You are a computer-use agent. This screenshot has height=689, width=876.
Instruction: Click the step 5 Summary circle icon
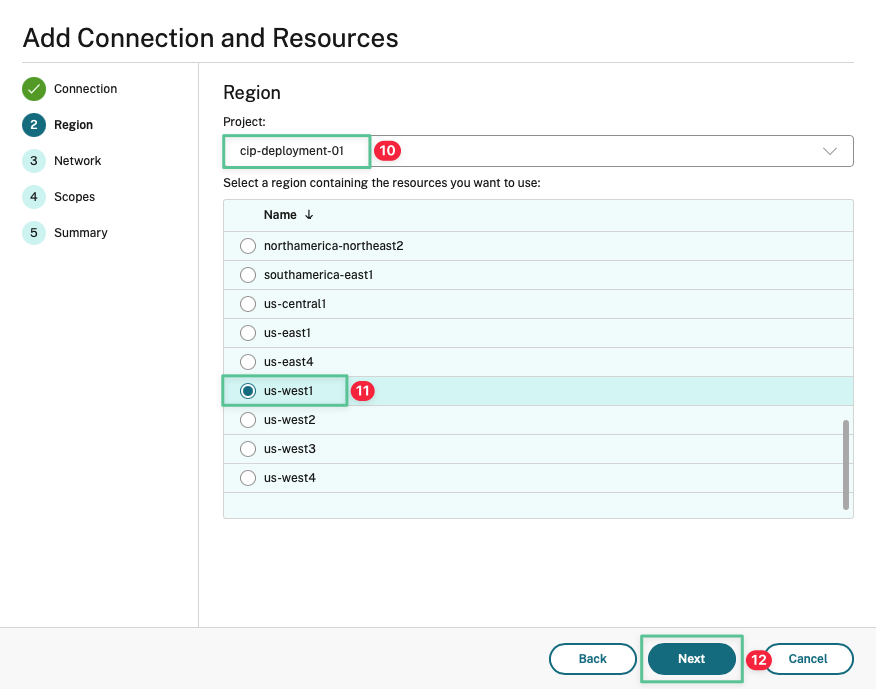[34, 233]
